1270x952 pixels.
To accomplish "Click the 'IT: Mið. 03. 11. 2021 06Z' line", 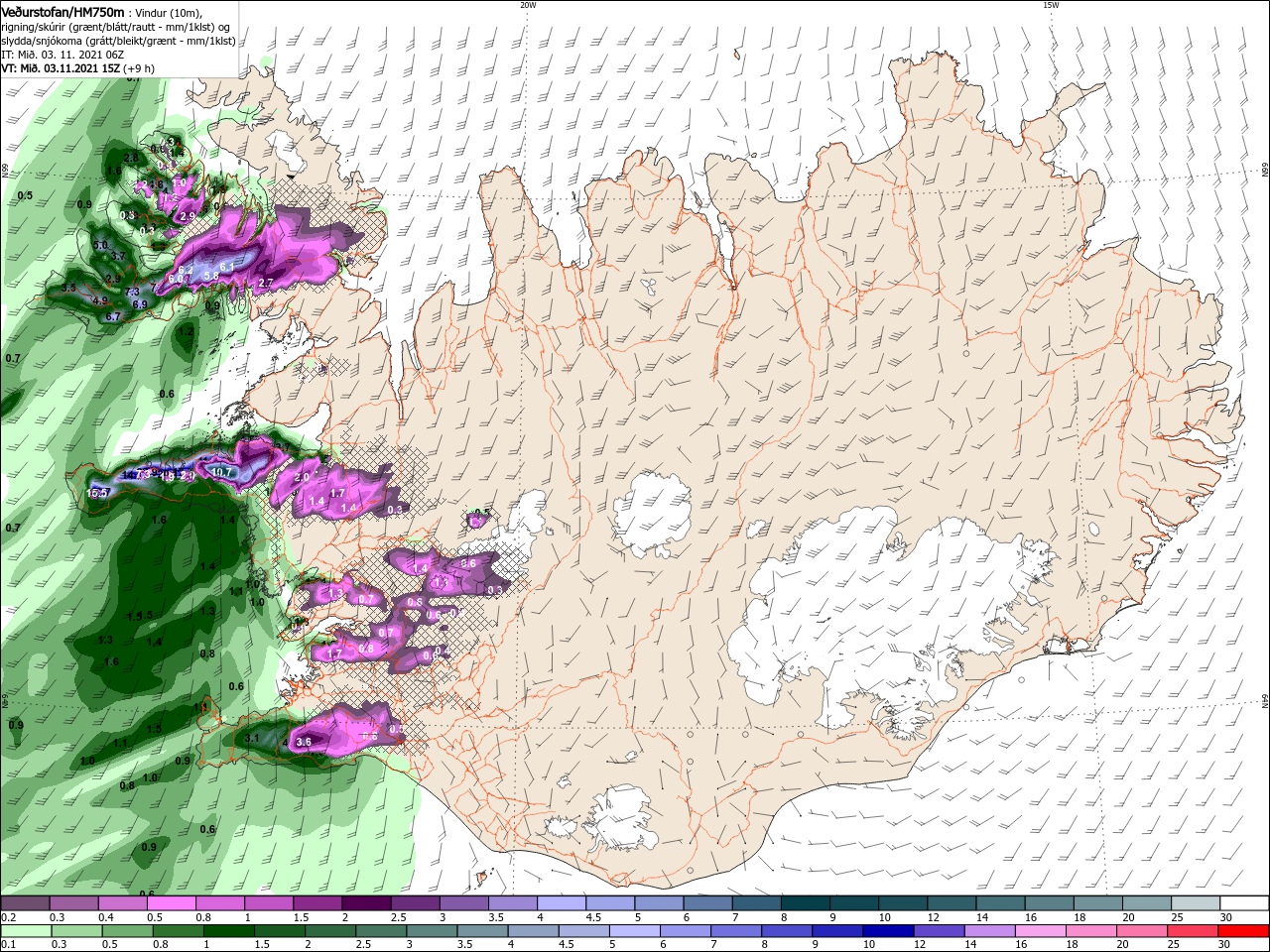I will click(62, 55).
